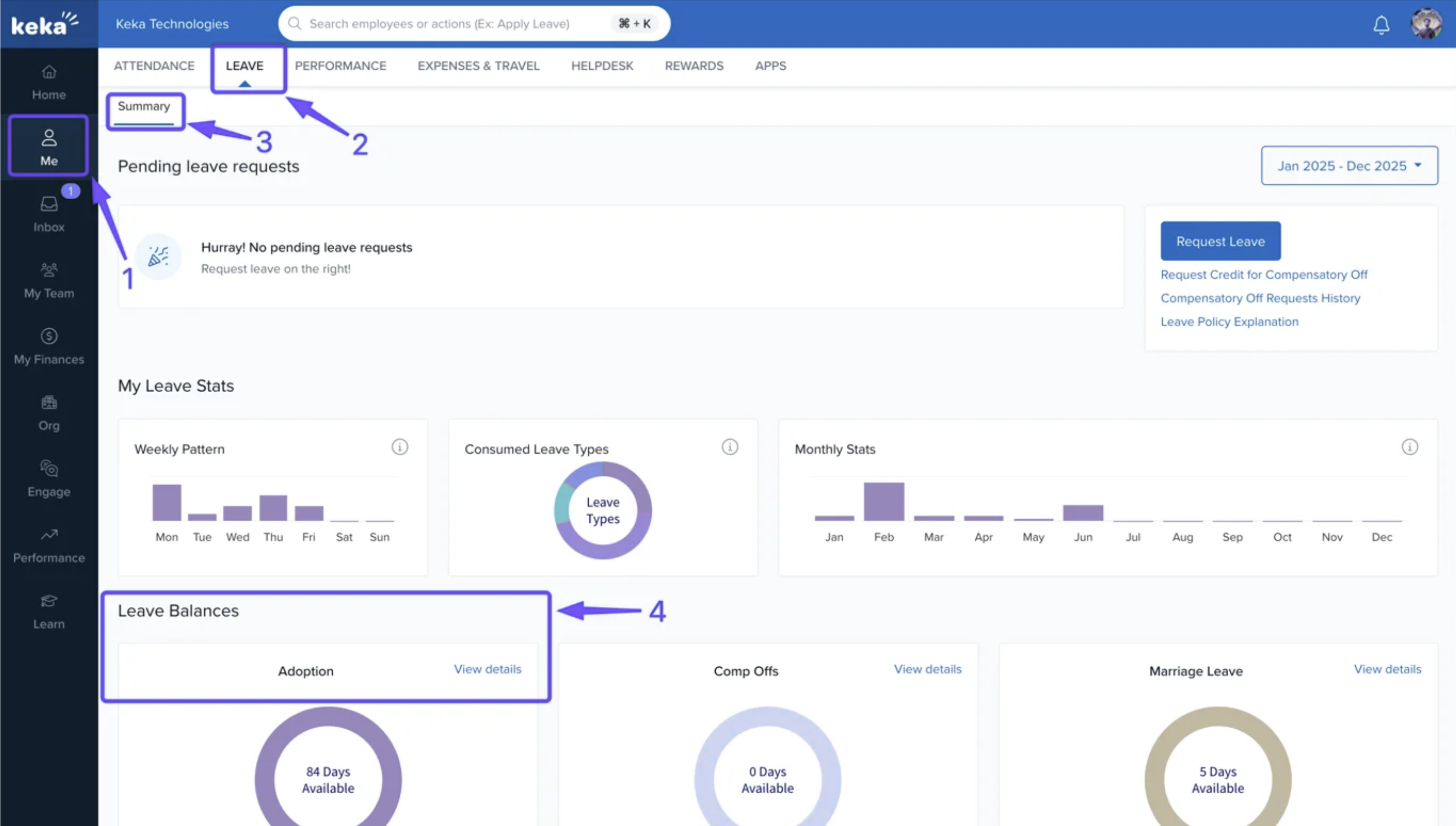Image resolution: width=1456 pixels, height=826 pixels.
Task: Open the Engage sidebar icon
Action: [x=49, y=478]
